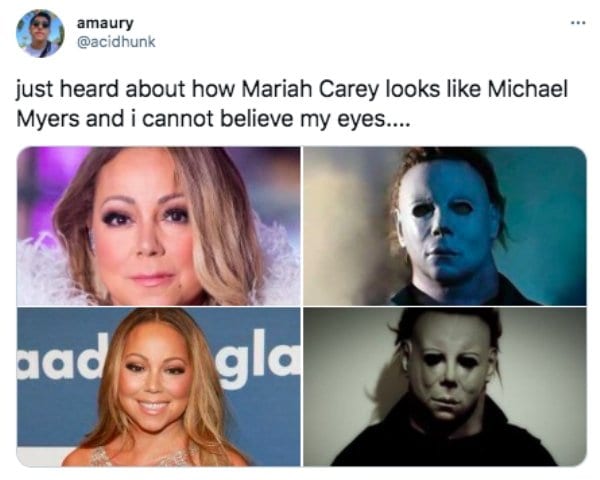Click the 'aad' lettering on the blue backdrop
The width and height of the screenshot is (600, 480).
(57, 357)
